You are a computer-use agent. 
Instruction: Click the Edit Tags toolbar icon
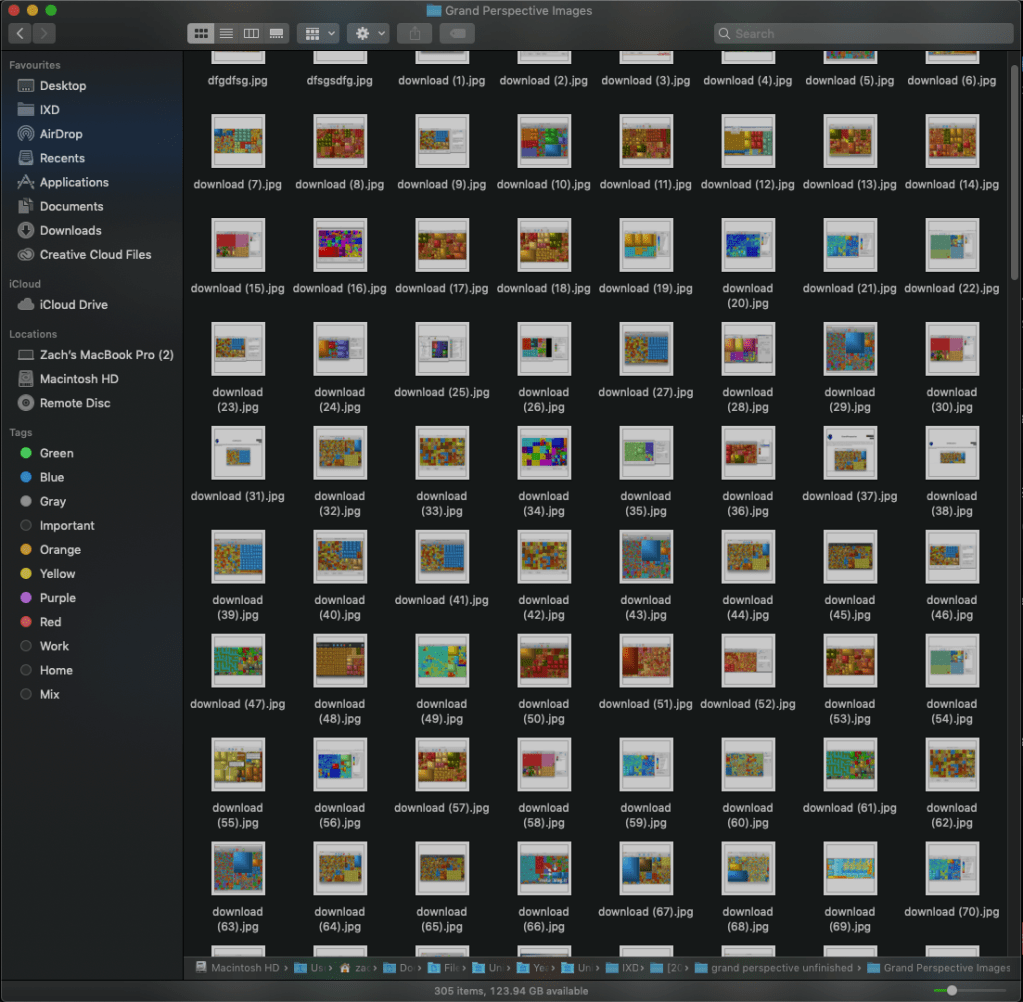coord(457,33)
